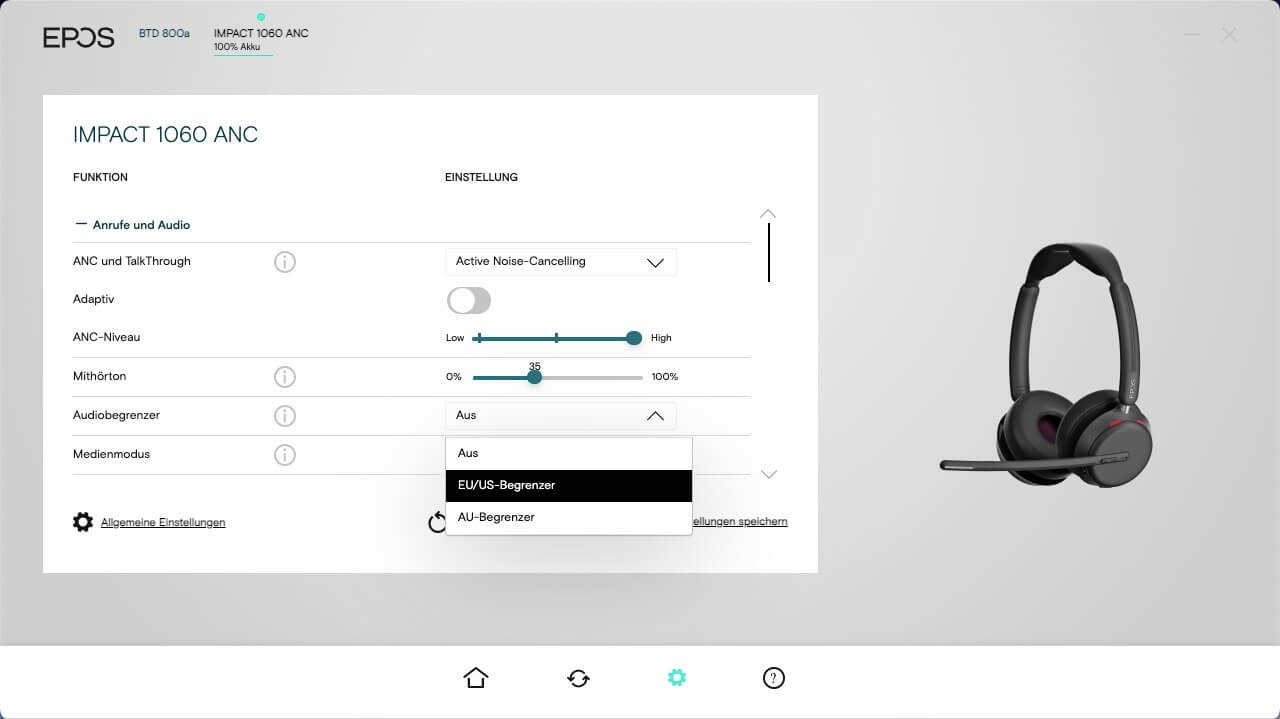
Task: Open Allgemeine Einstellungen link
Action: (x=162, y=522)
